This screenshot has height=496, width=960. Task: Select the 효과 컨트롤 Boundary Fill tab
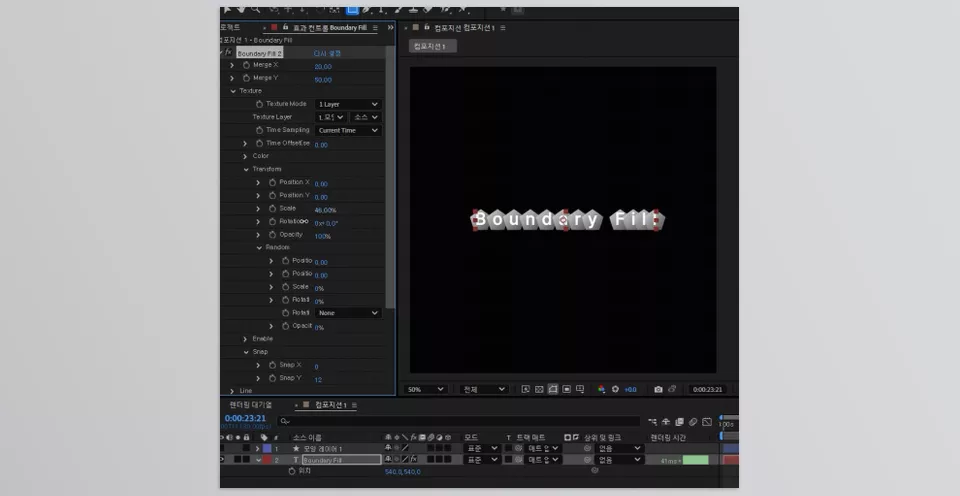(329, 28)
